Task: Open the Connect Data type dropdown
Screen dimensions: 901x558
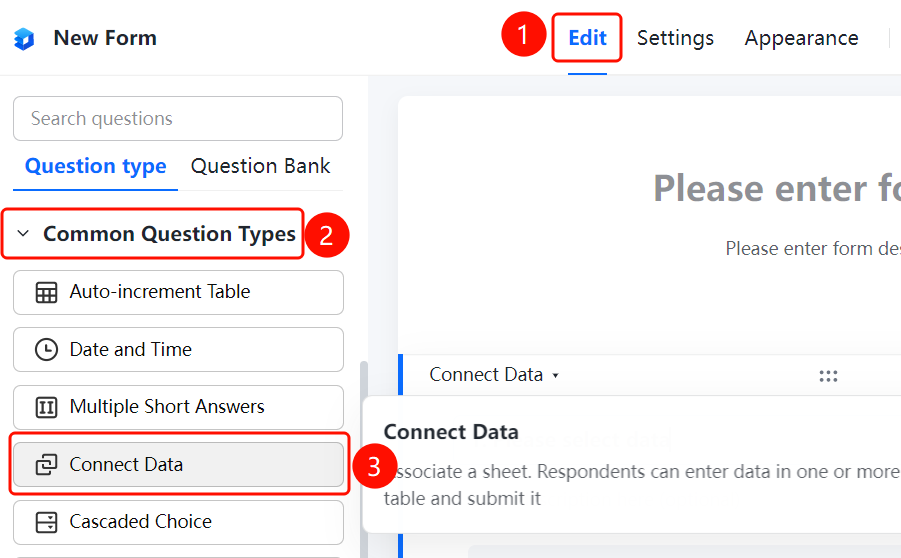Action: tap(494, 375)
